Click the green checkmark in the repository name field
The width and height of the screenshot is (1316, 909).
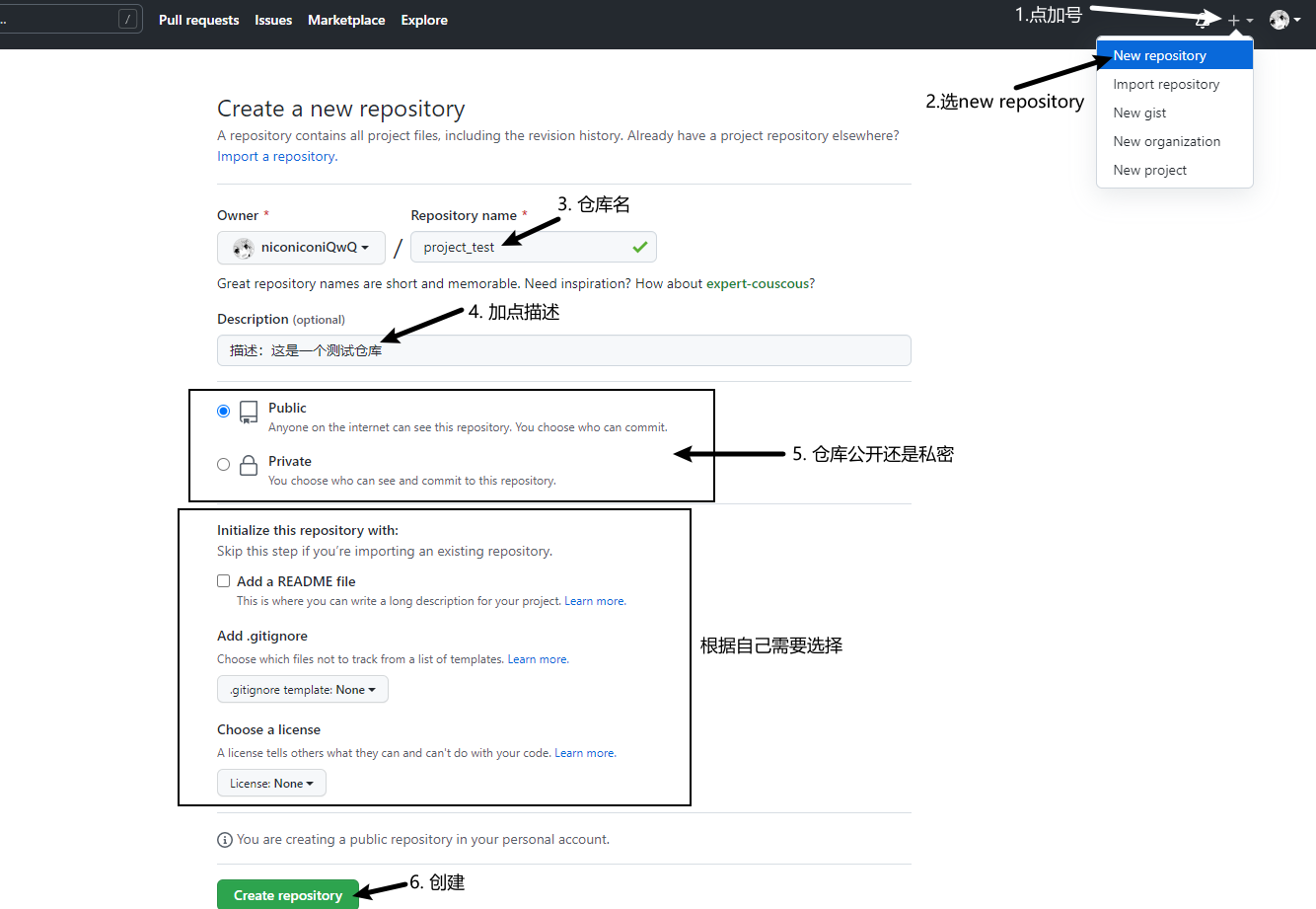click(x=640, y=247)
